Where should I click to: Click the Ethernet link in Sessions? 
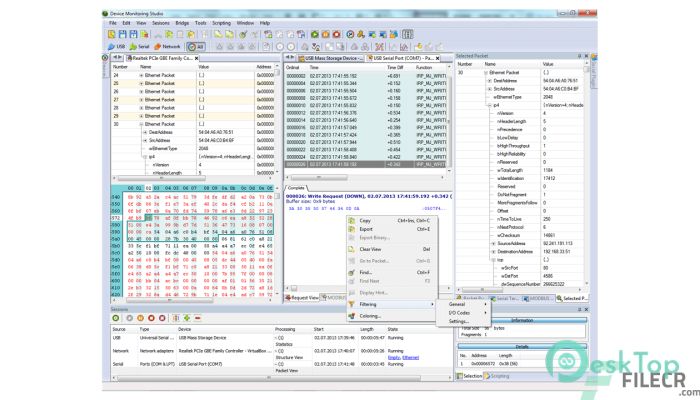pos(410,358)
